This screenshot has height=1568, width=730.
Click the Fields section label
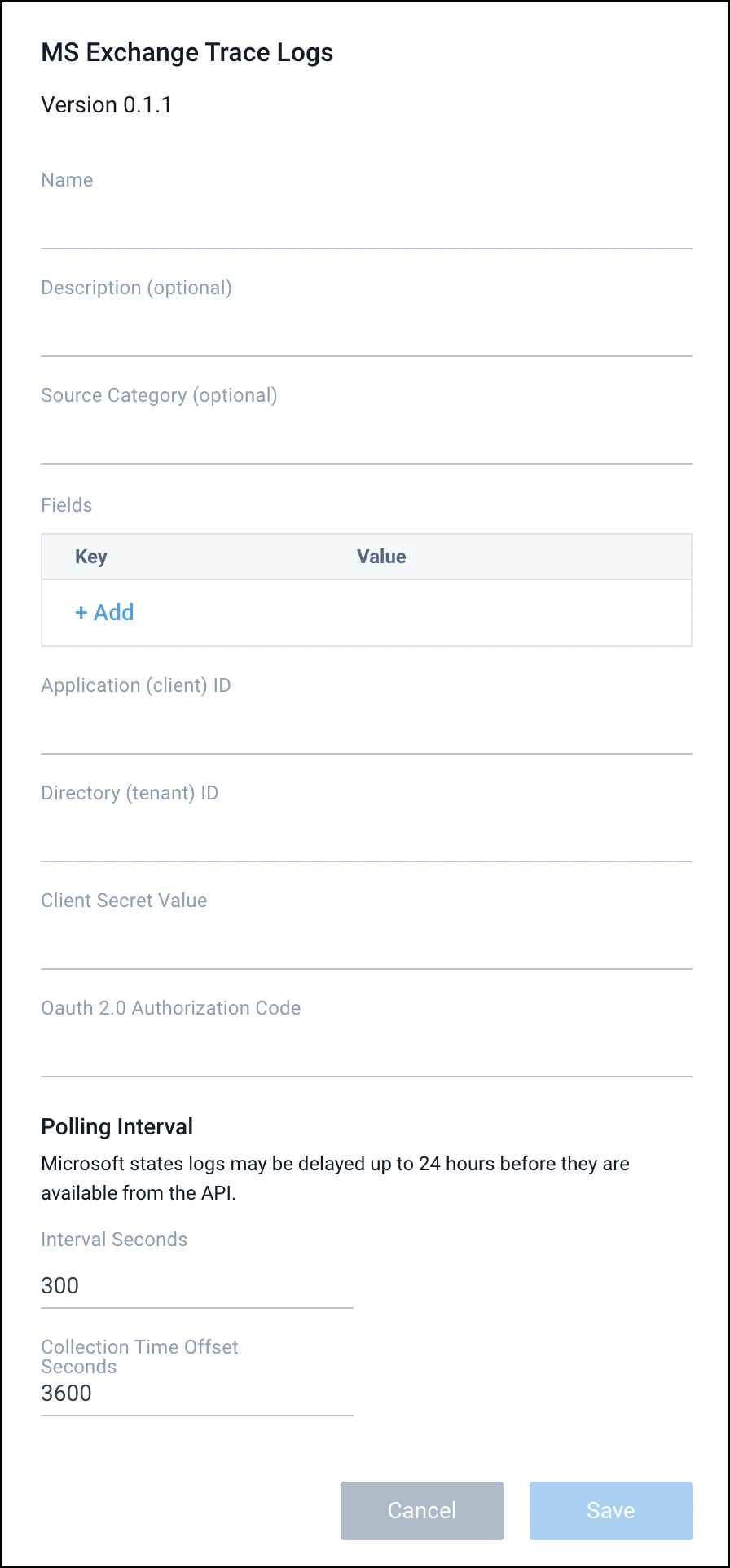click(x=66, y=504)
